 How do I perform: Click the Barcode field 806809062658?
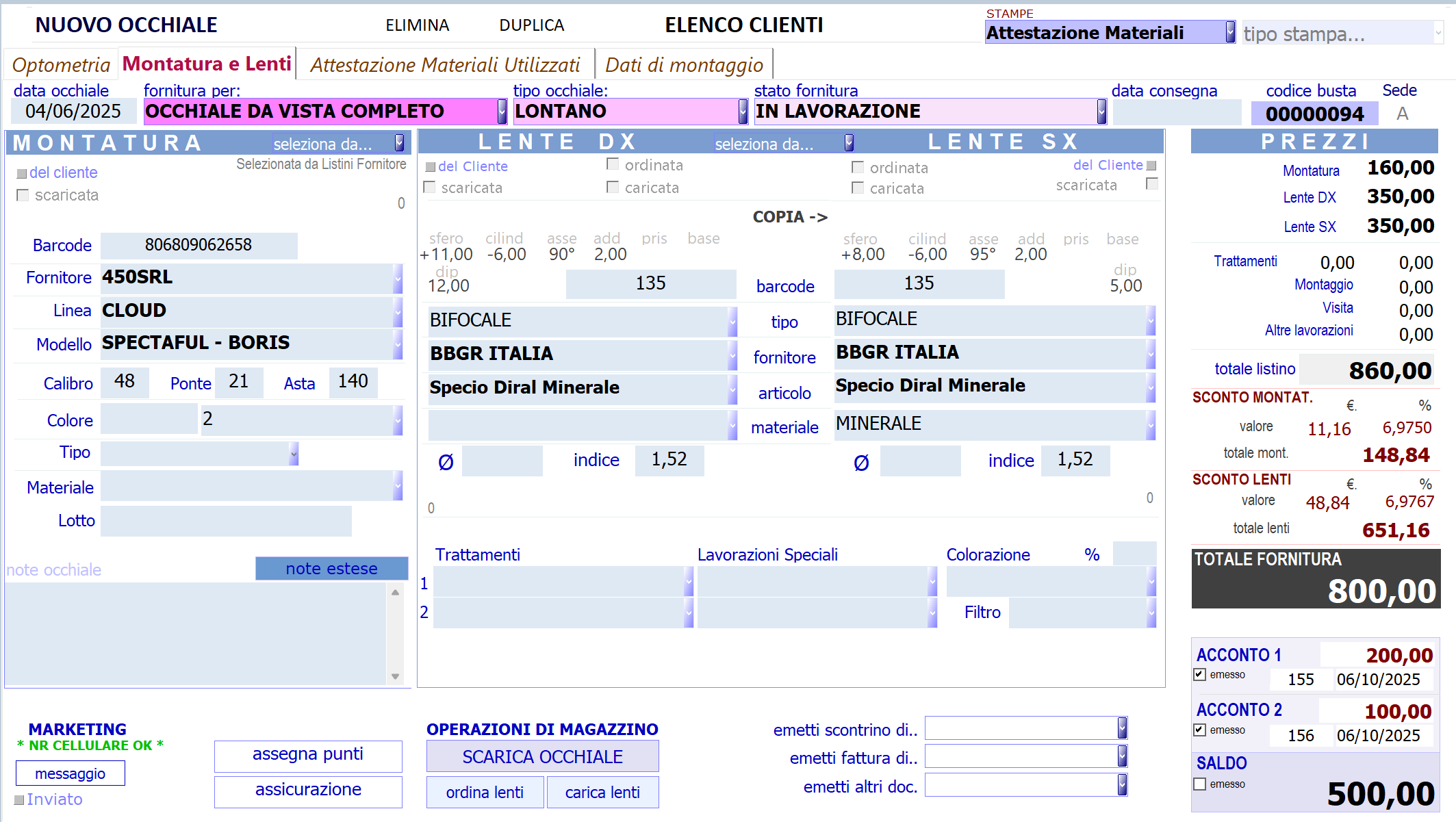click(x=199, y=245)
